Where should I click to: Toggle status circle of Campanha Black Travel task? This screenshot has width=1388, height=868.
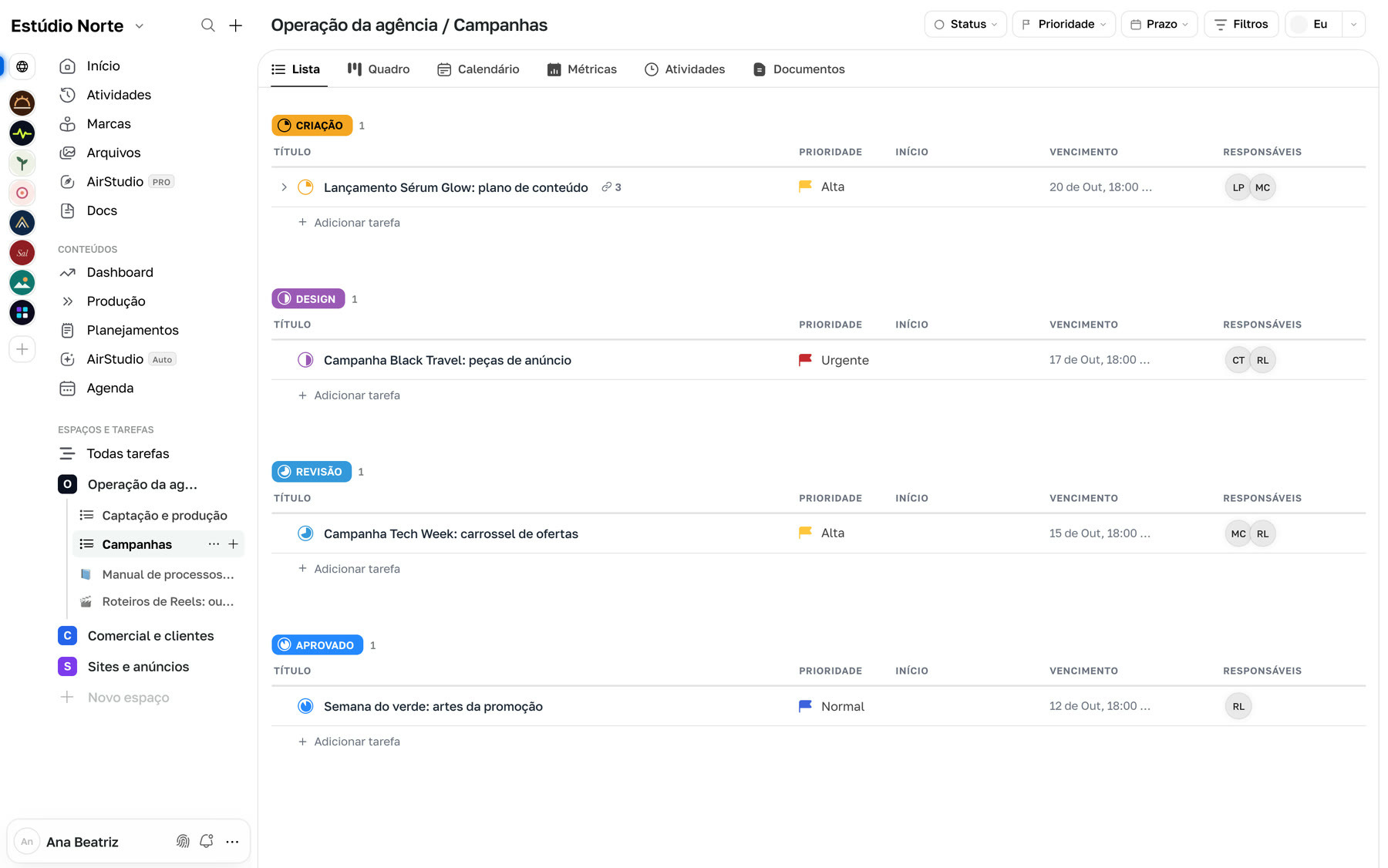point(305,360)
